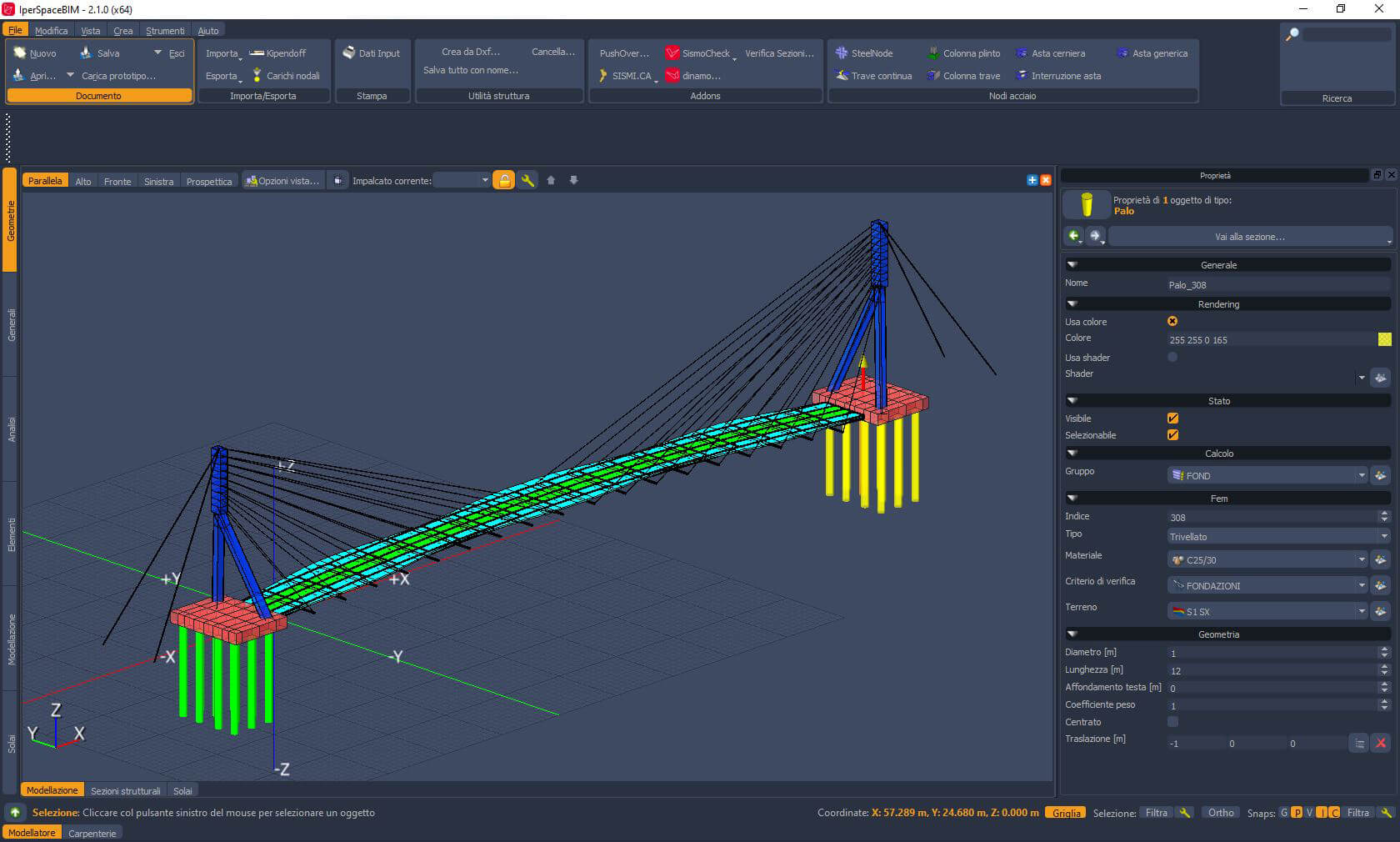Screen dimensions: 1400x842
Task: Click the orange lock icon in viewport toolbar
Action: tap(504, 181)
